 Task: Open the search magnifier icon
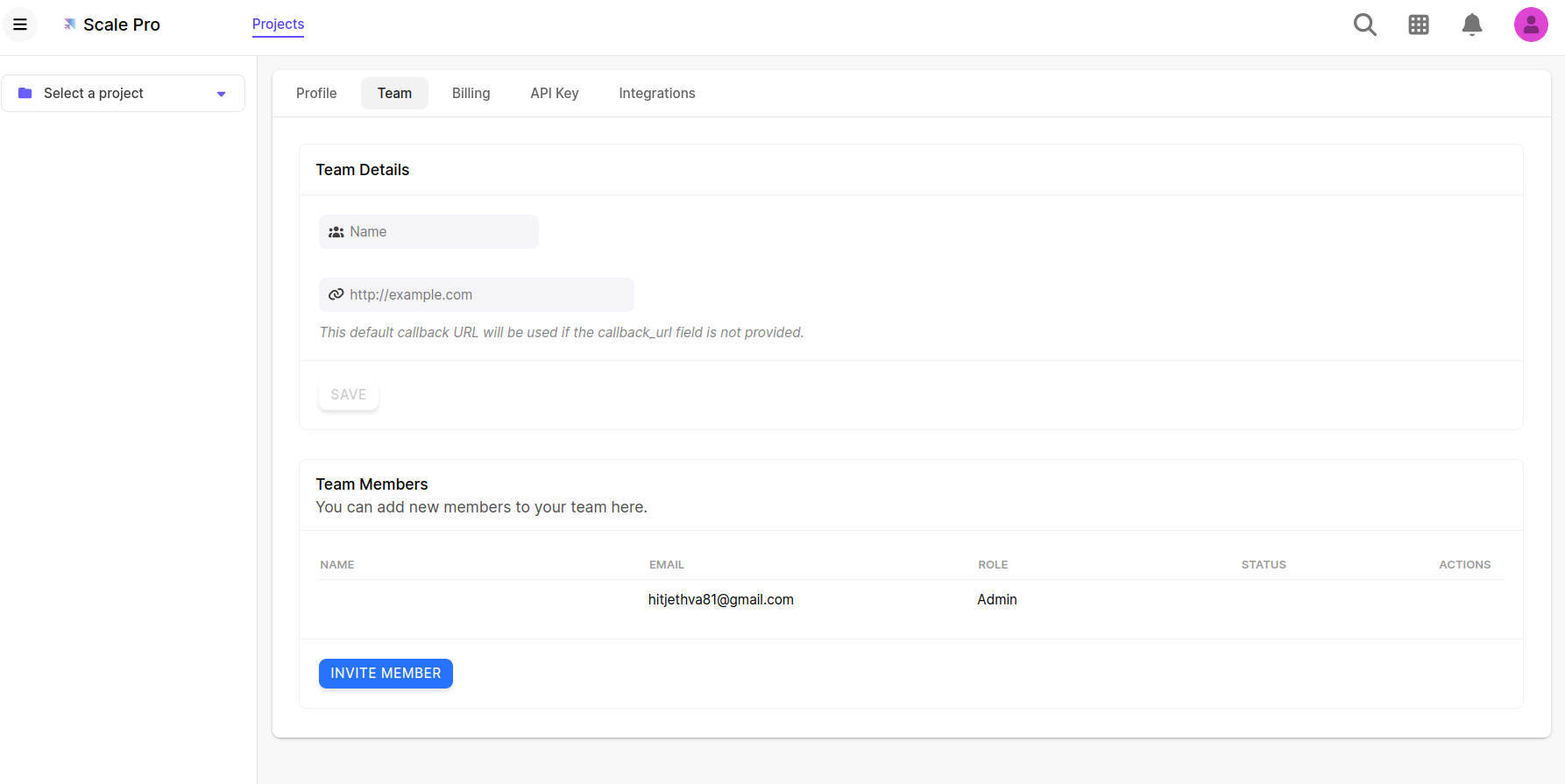(x=1364, y=25)
